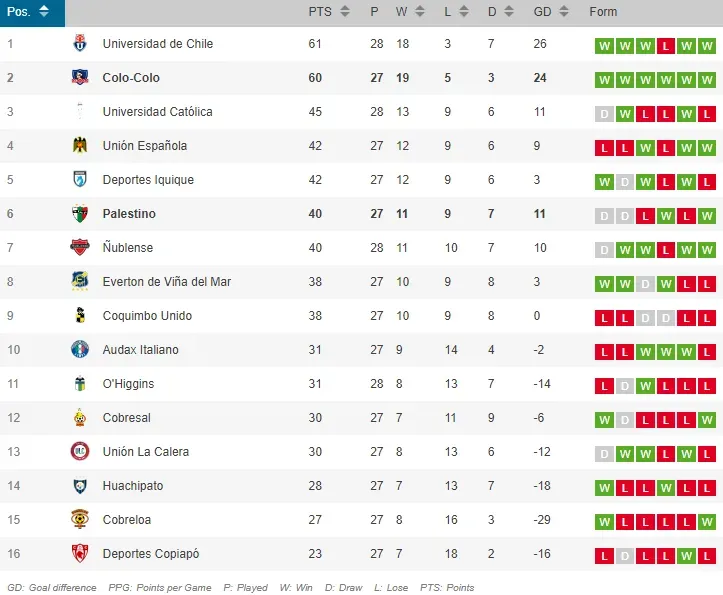Image resolution: width=723 pixels, height=595 pixels.
Task: Click Unión Española crest icon
Action: point(80,146)
